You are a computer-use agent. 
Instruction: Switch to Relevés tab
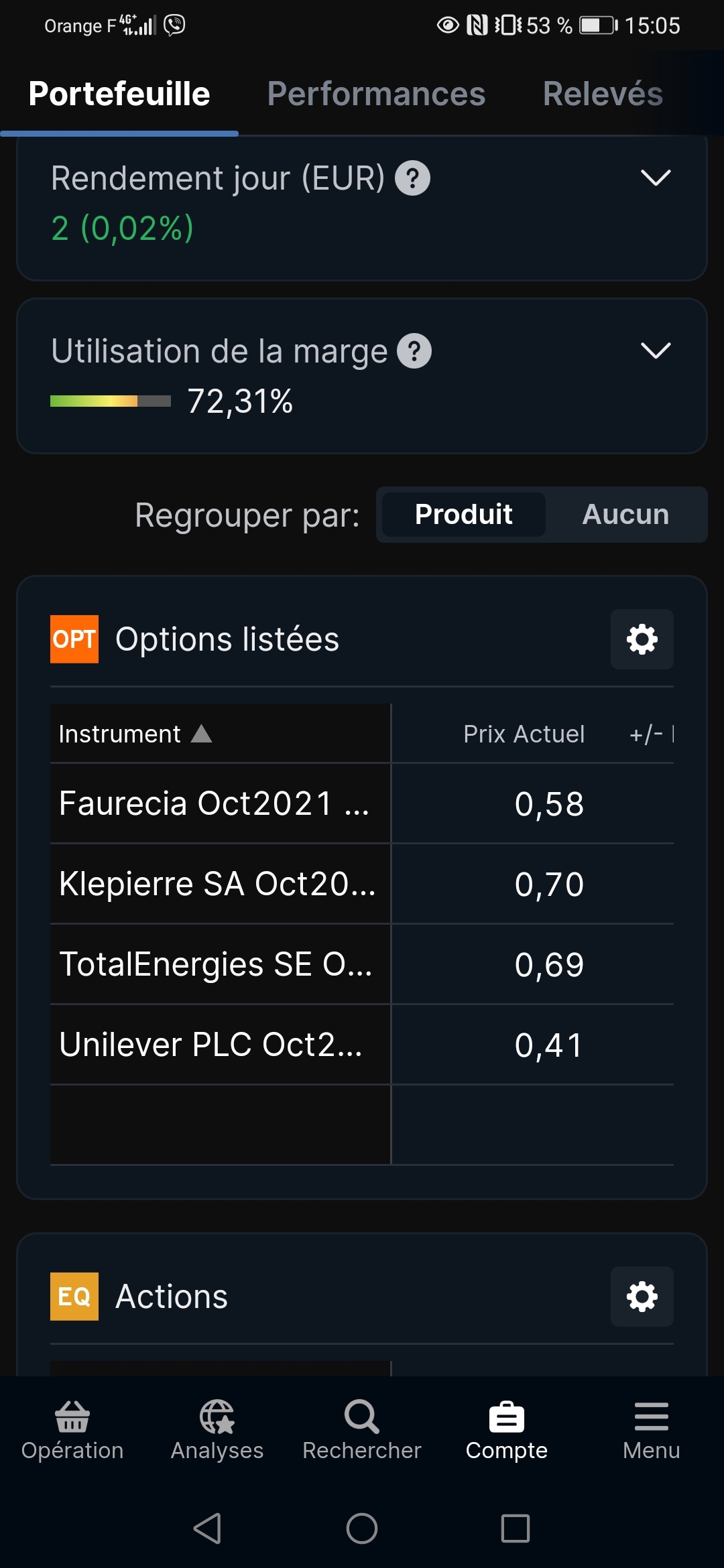pyautogui.click(x=603, y=94)
